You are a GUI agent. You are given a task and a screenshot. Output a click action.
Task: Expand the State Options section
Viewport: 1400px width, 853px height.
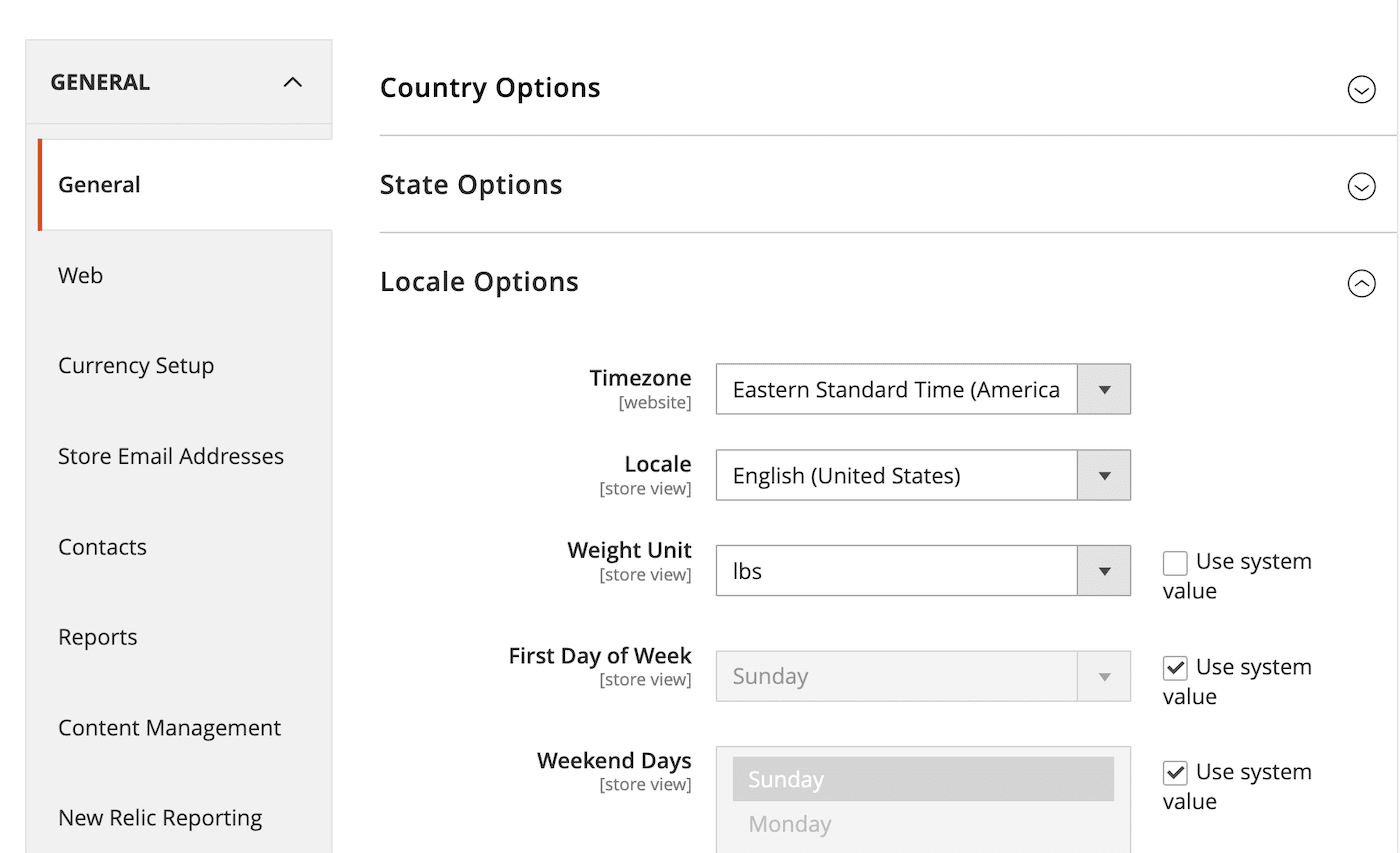point(1361,186)
